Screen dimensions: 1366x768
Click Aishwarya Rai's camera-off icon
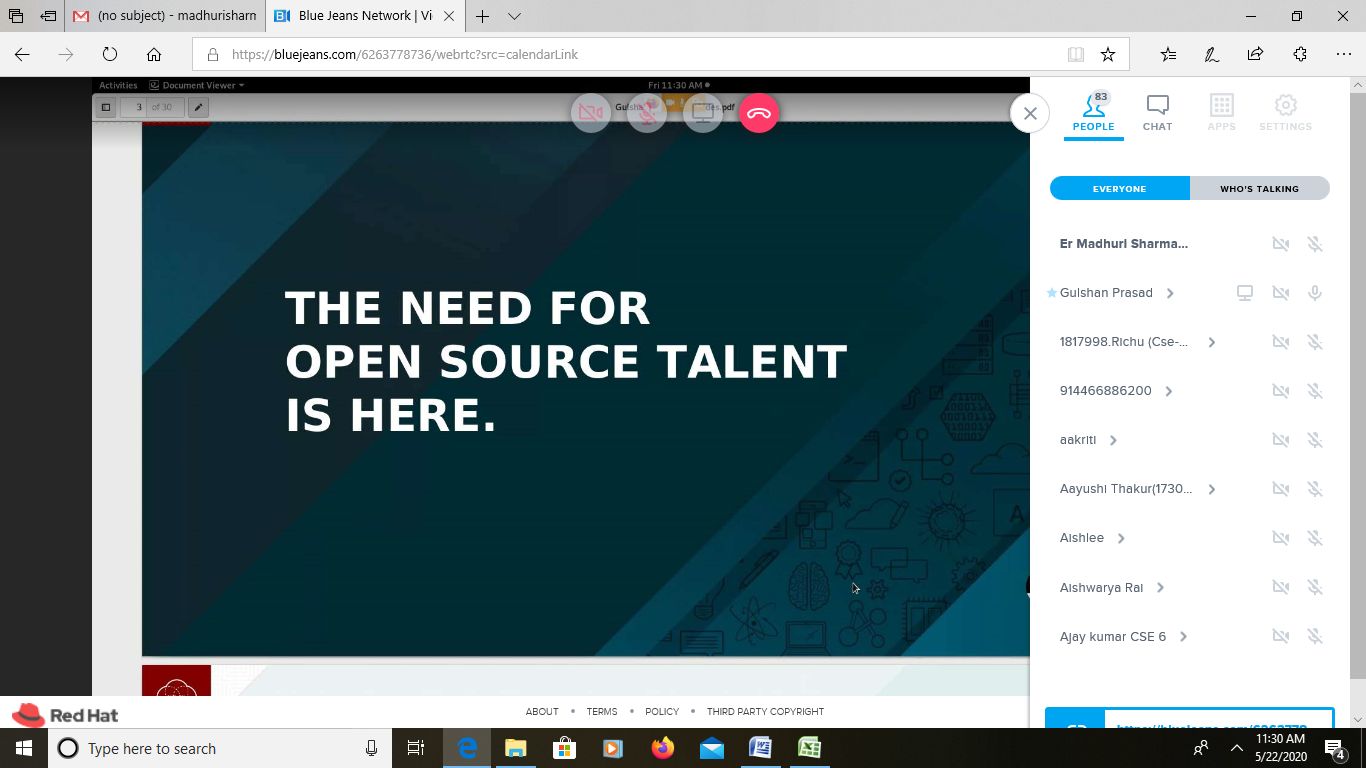(1280, 587)
